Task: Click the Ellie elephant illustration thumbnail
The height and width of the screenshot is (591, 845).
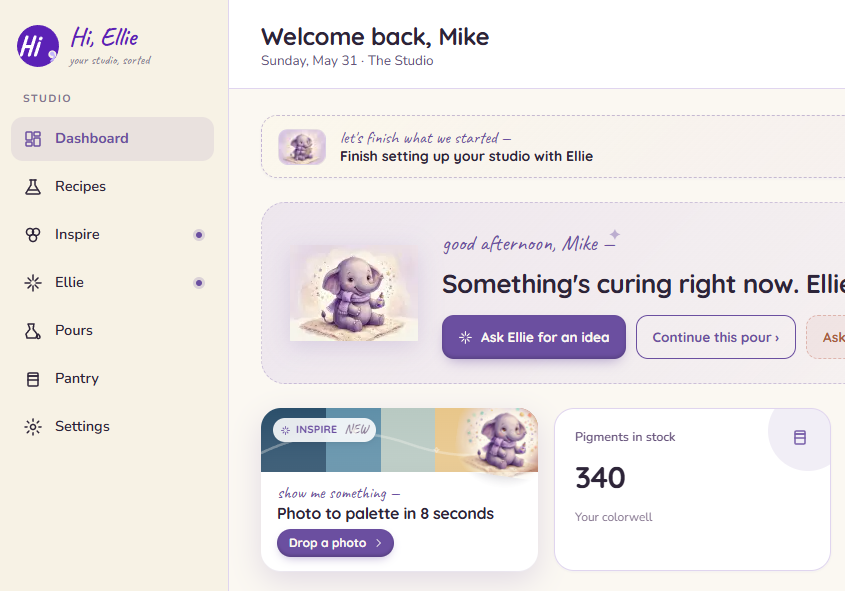Action: [302, 147]
